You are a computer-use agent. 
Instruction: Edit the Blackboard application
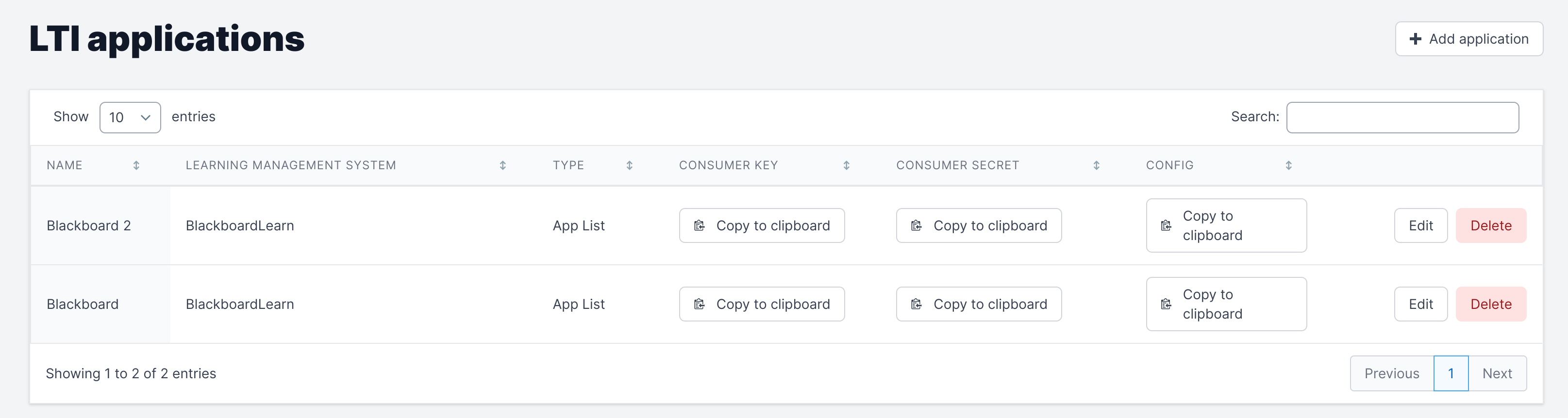point(1421,304)
